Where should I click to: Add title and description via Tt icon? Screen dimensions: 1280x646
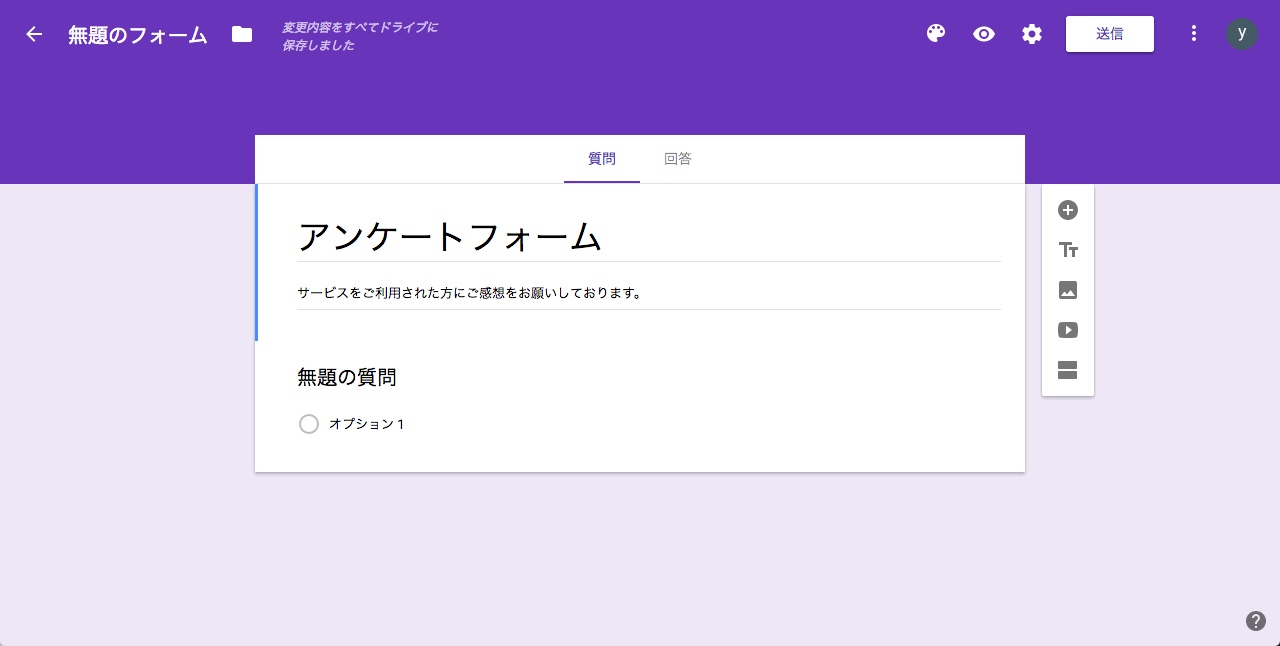pos(1068,250)
